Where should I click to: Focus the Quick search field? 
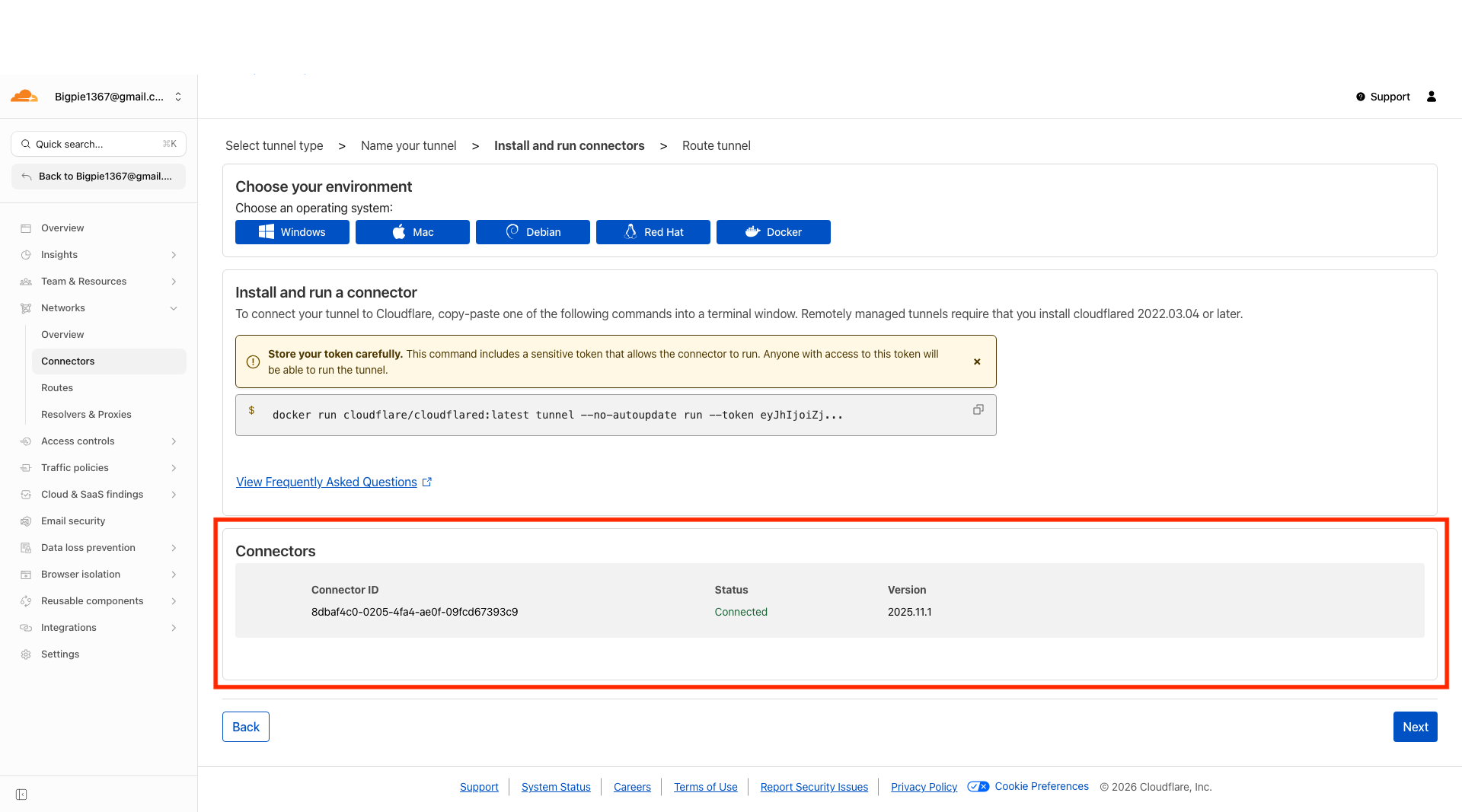[98, 144]
